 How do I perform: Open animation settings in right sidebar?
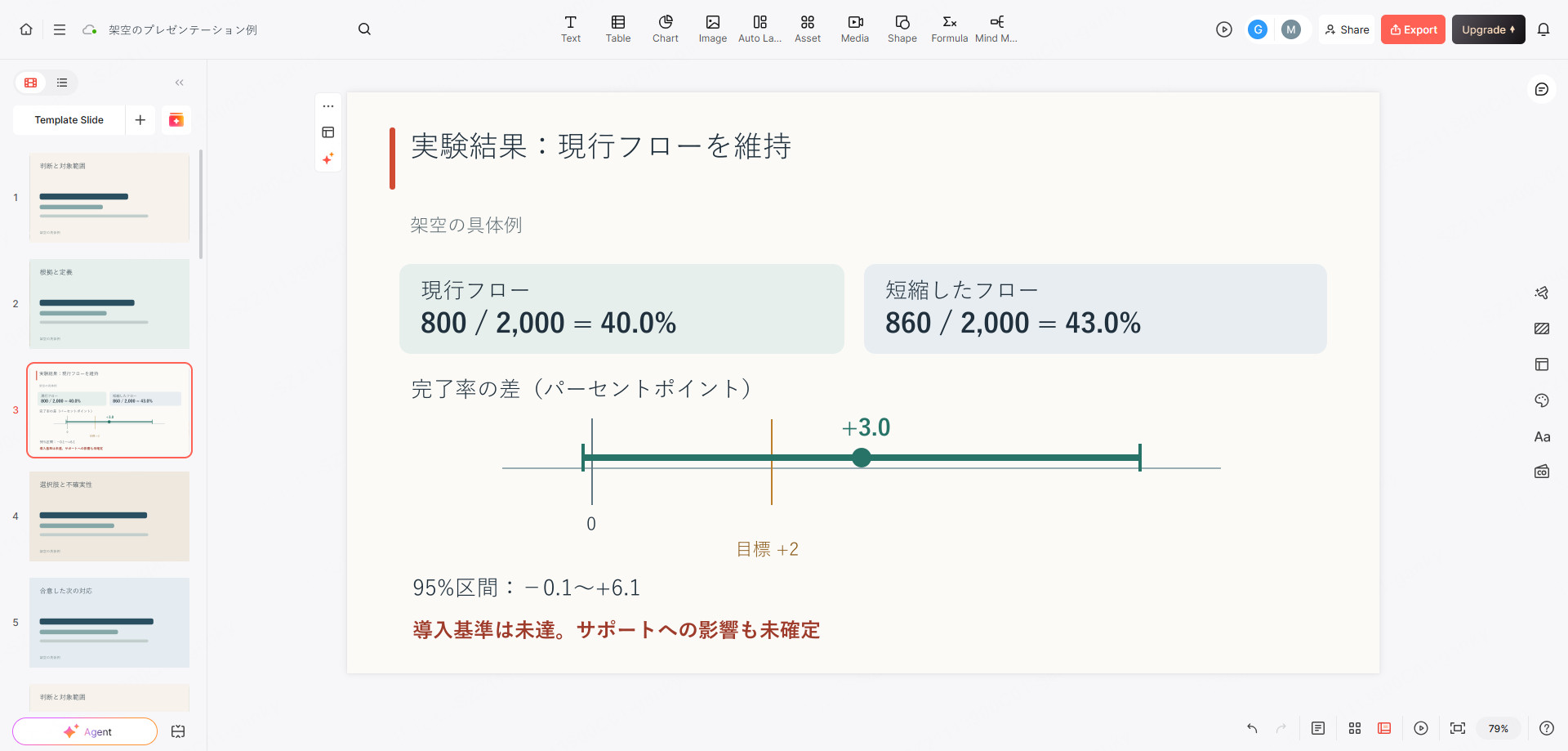(x=1542, y=293)
